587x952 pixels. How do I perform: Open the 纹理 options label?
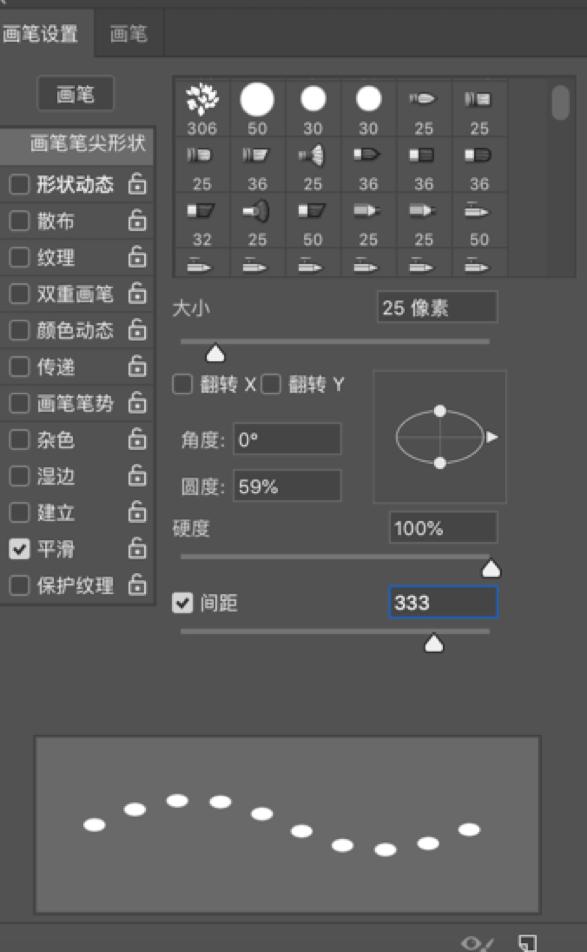click(56, 257)
